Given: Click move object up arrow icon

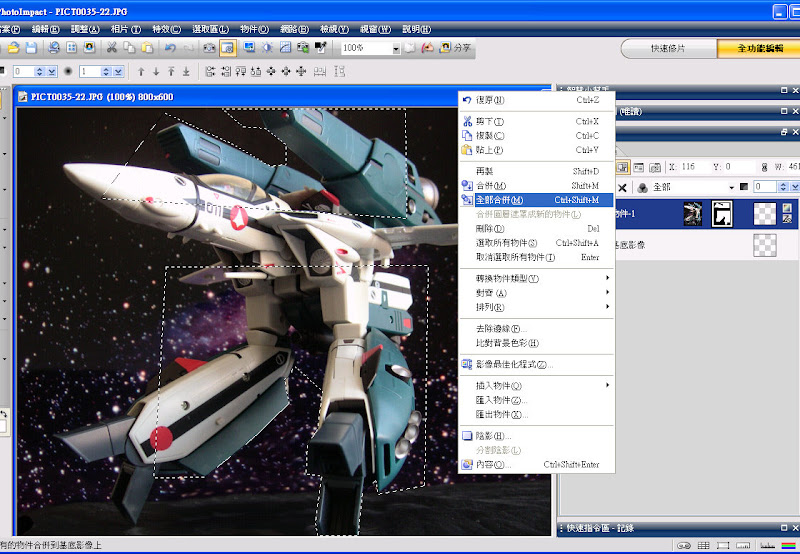Looking at the screenshot, I should (x=141, y=71).
